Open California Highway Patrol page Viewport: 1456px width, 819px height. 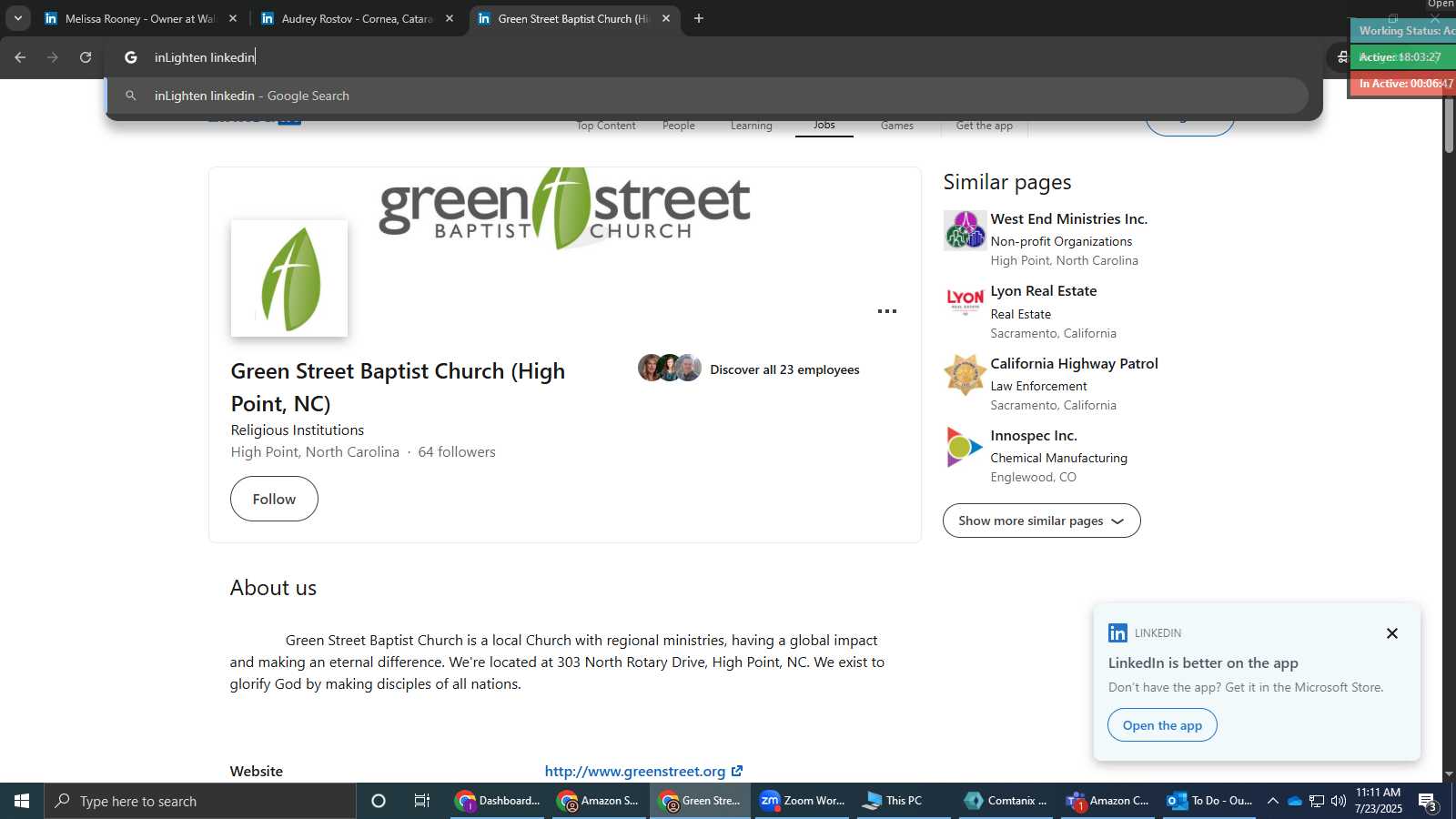[x=1074, y=364]
